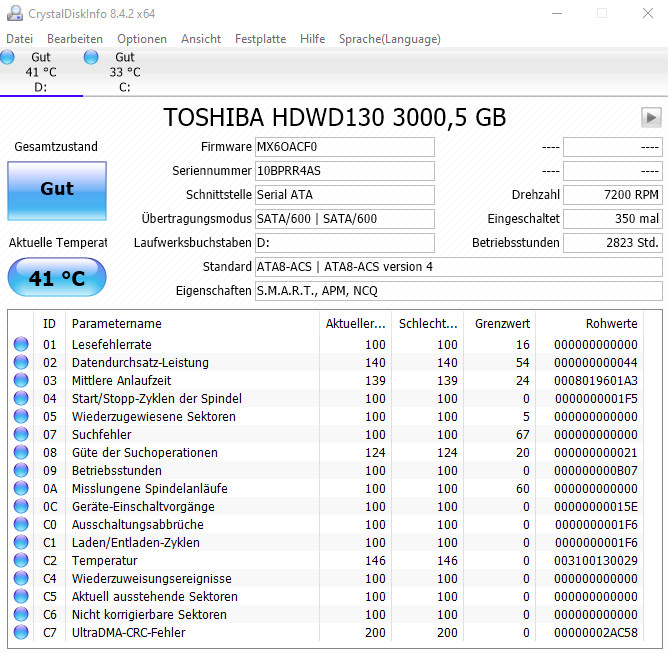Click status orb for Nicht korrigierbare Sektoren
Screen dimensions: 668x653
21,614
